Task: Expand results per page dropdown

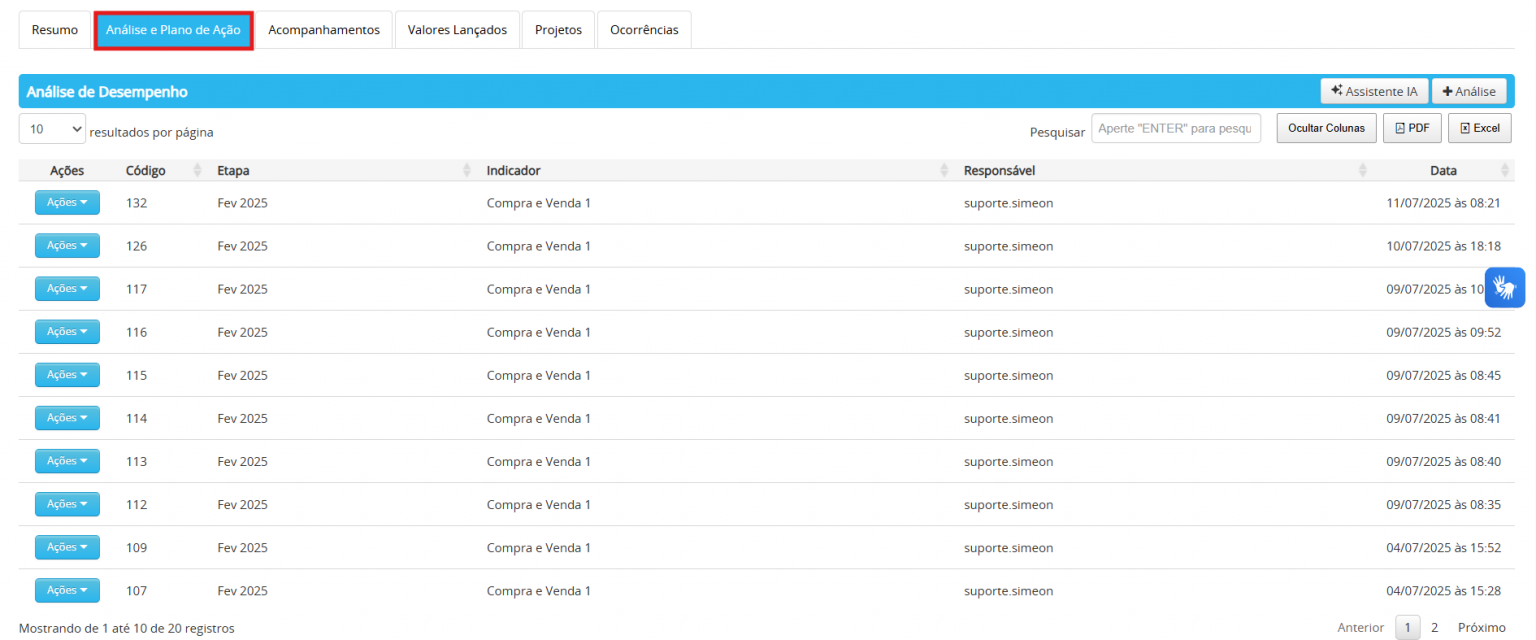Action: pyautogui.click(x=52, y=129)
